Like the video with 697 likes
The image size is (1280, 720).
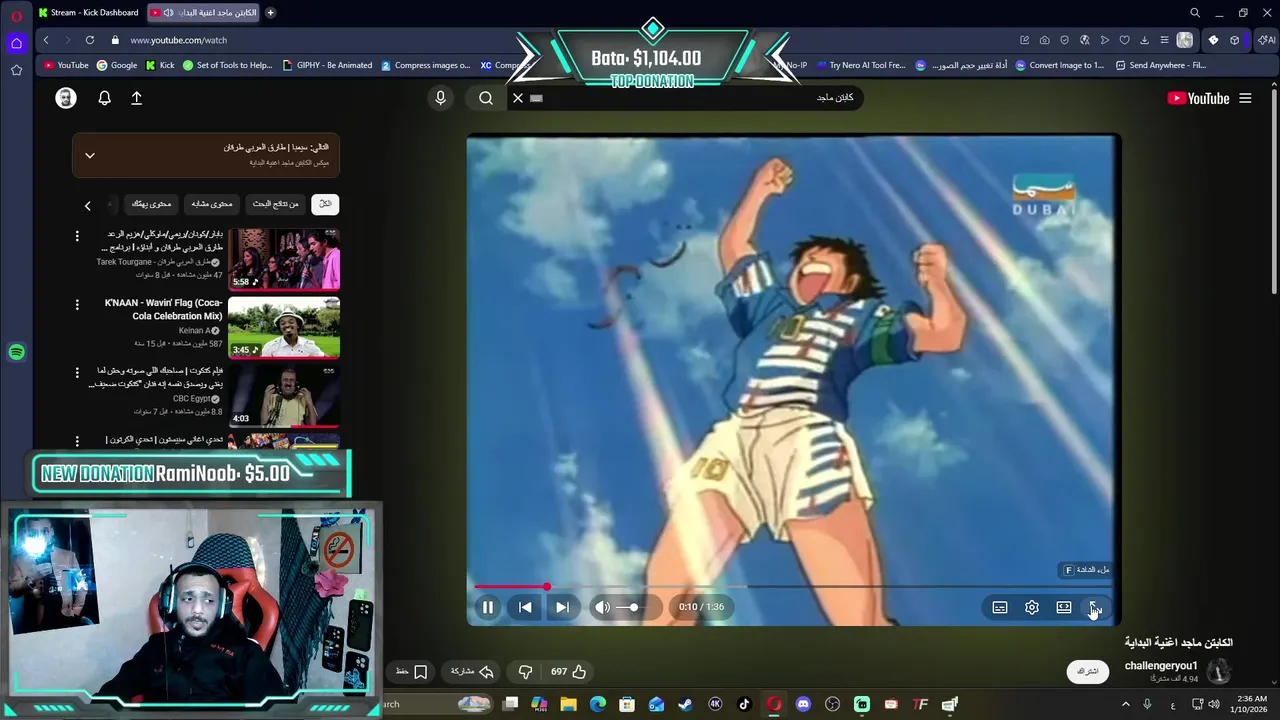click(569, 672)
